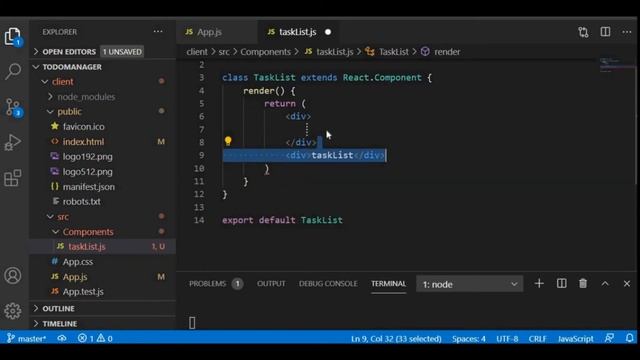The image size is (640, 360).
Task: Open App.test.js file
Action: pos(103,291)
